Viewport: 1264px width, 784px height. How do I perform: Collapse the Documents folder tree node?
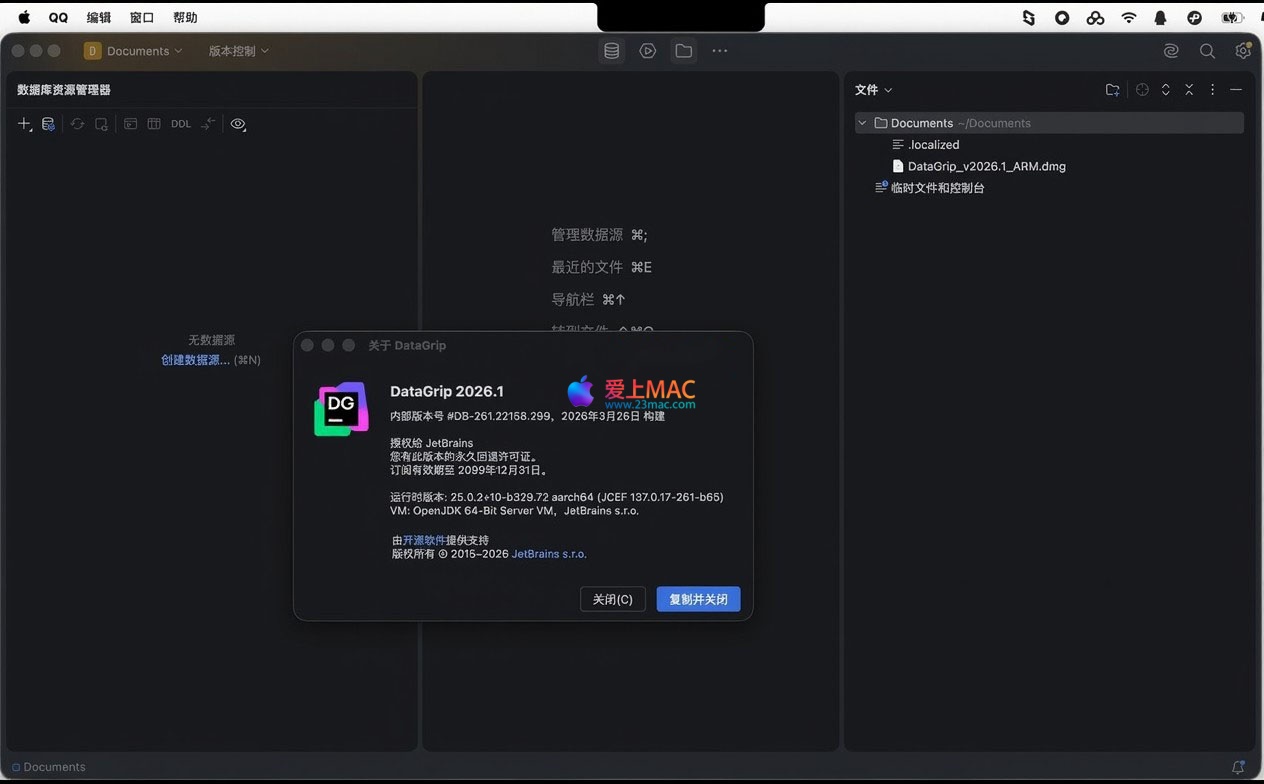pos(863,123)
